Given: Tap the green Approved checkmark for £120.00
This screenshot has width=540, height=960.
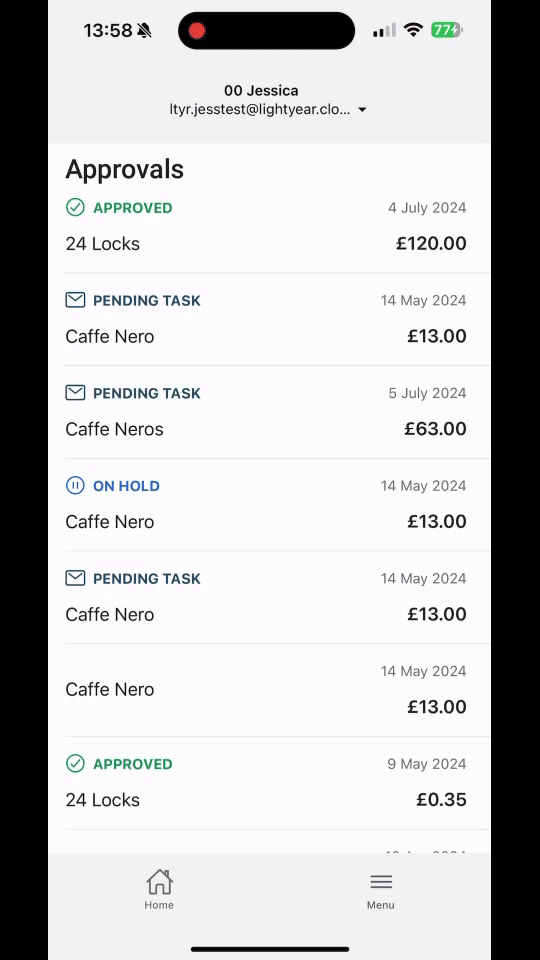Looking at the screenshot, I should (x=75, y=208).
